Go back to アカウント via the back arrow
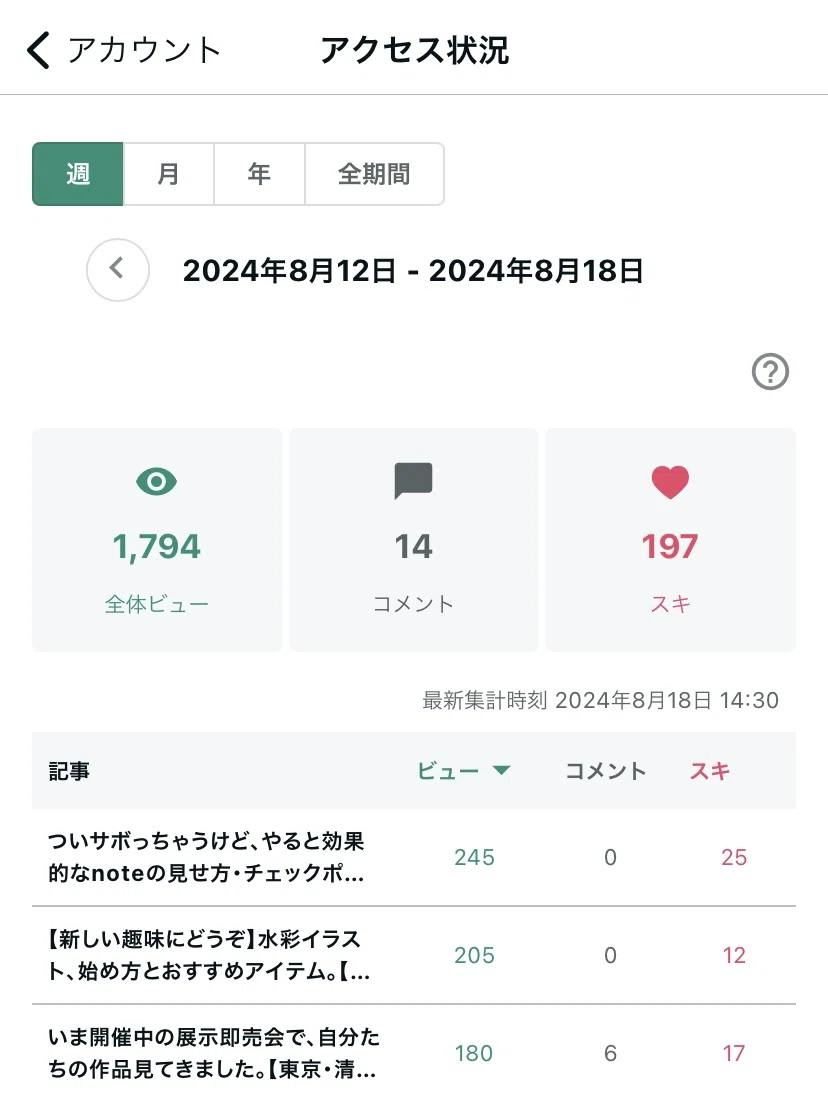828x1098 pixels. point(39,50)
